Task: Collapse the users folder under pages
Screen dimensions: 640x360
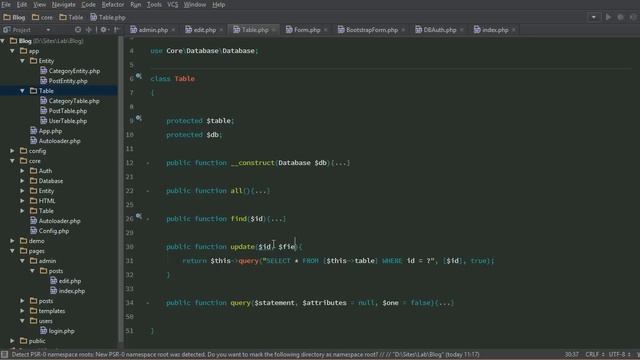Action: (x=22, y=321)
